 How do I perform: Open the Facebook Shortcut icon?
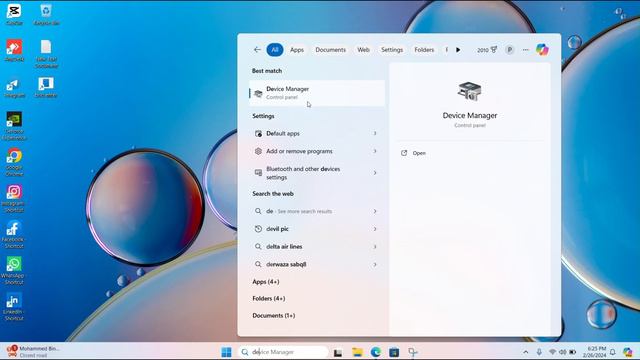point(13,235)
